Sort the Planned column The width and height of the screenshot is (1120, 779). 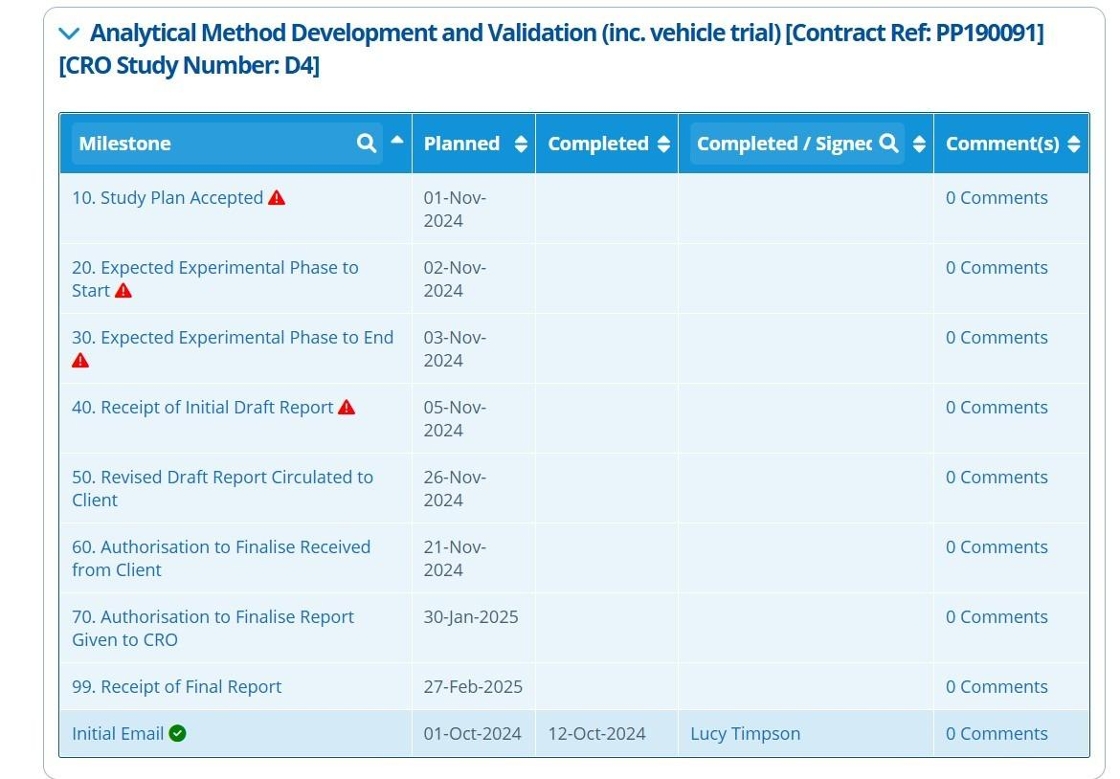(520, 144)
